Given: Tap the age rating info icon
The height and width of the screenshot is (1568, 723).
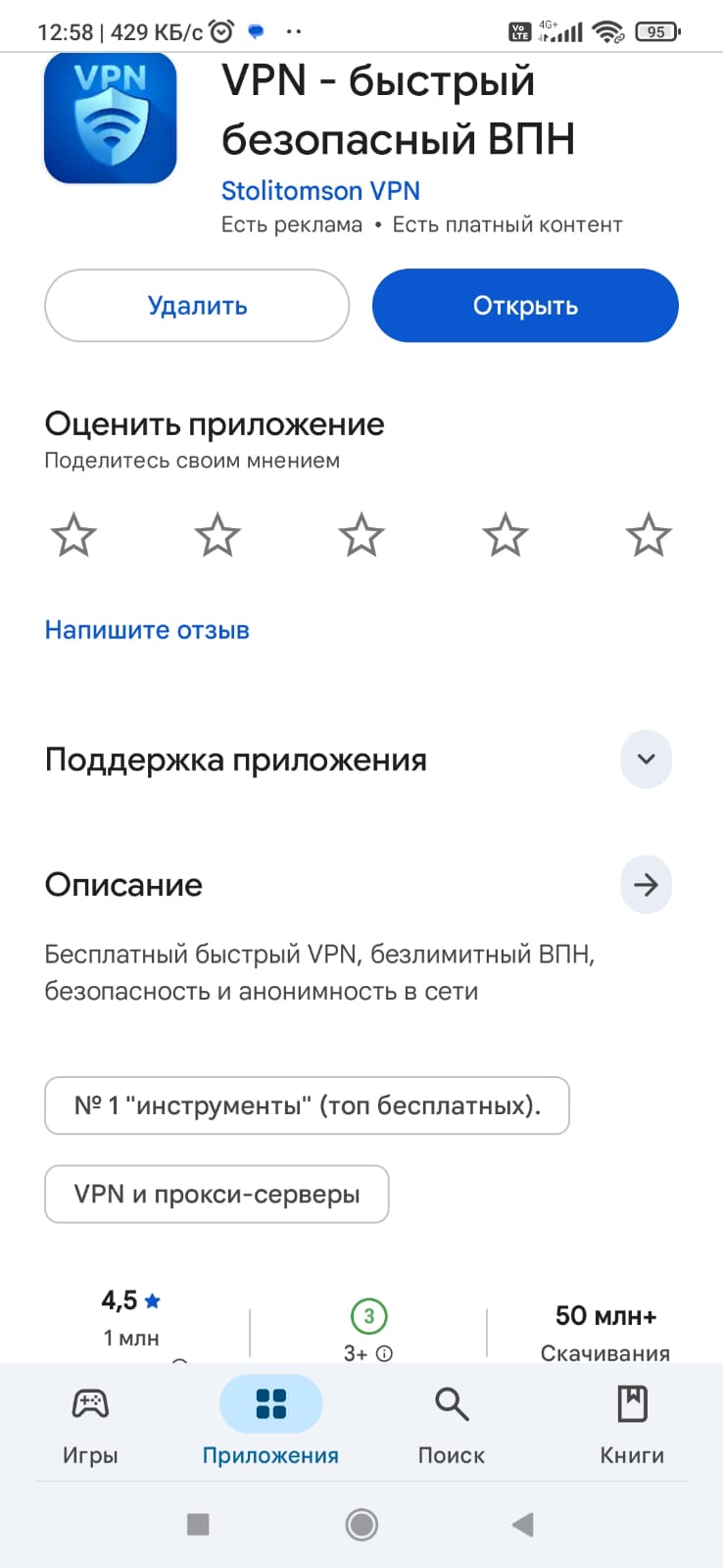Looking at the screenshot, I should point(385,1353).
